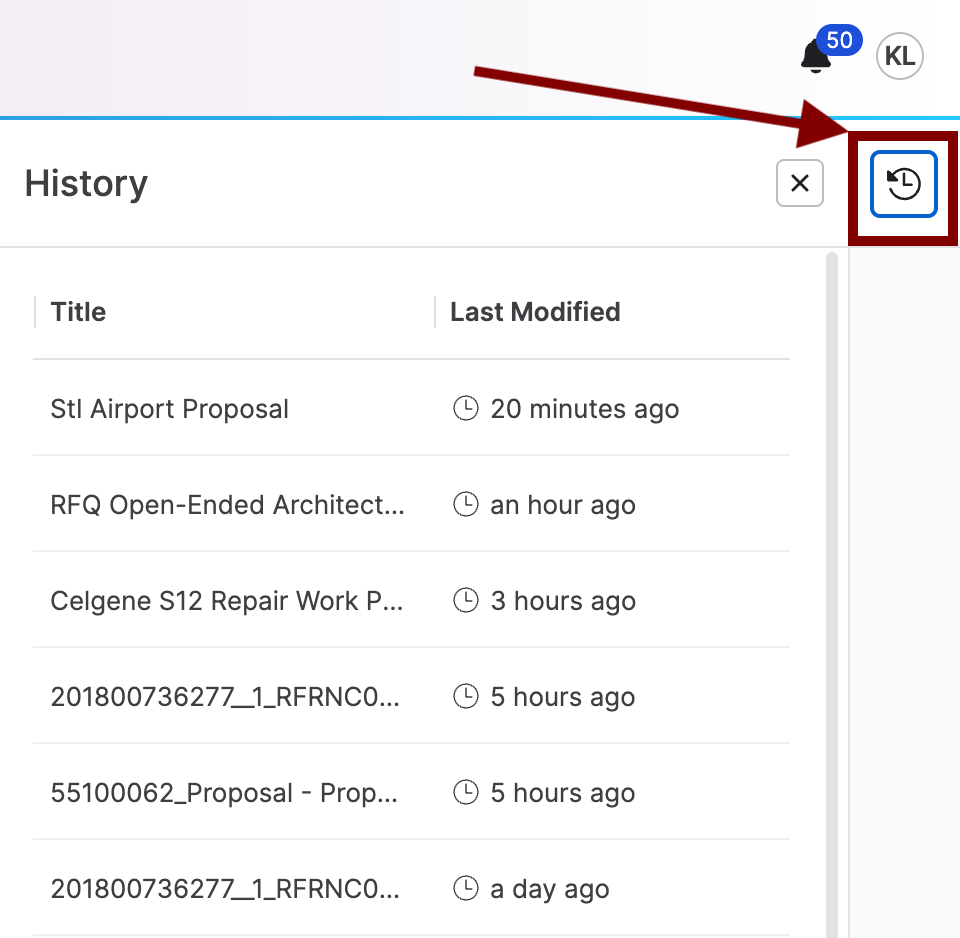Image resolution: width=960 pixels, height=938 pixels.
Task: Open Celgene S12 Repair Work P... entry
Action: 227,601
